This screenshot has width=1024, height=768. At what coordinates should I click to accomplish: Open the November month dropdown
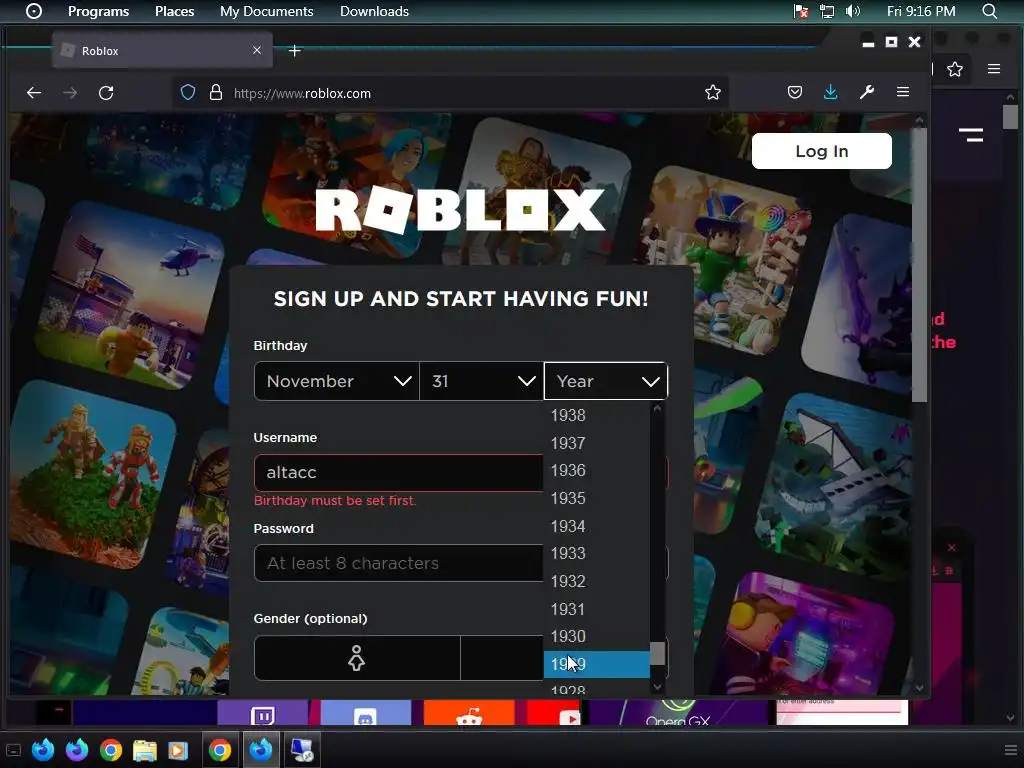[x=336, y=381]
